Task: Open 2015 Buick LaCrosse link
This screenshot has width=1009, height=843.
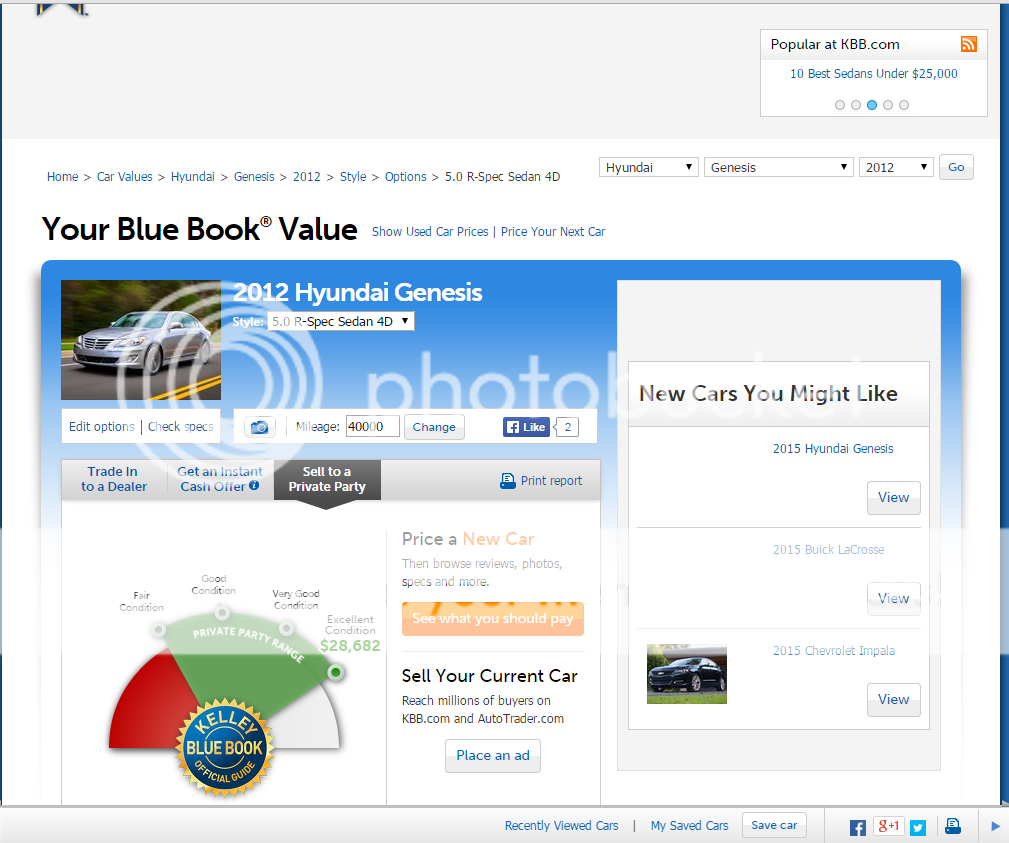Action: [x=829, y=550]
